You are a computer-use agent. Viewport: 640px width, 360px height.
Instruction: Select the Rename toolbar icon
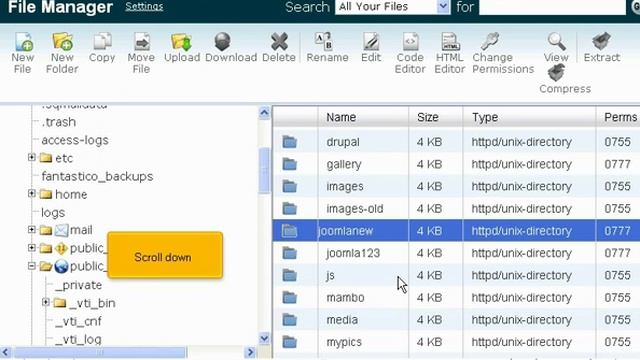(x=324, y=42)
